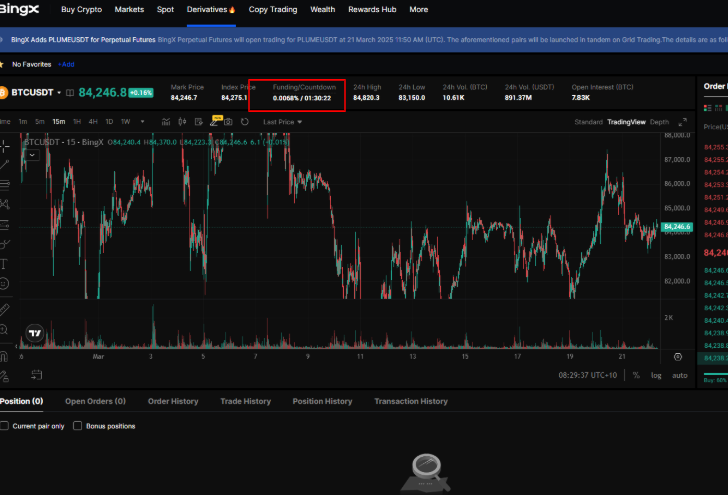Switch to Transaction History tab
Screen dimensions: 728x495
411,401
